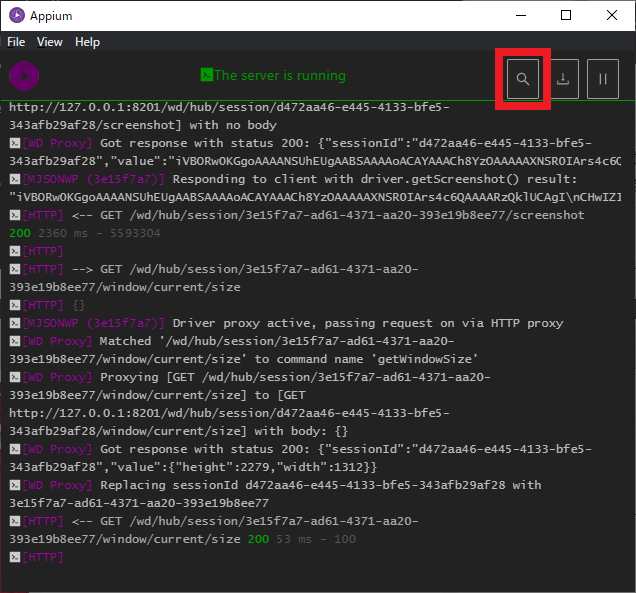Click icon before 'Driver proxy active' line

(x=15, y=323)
